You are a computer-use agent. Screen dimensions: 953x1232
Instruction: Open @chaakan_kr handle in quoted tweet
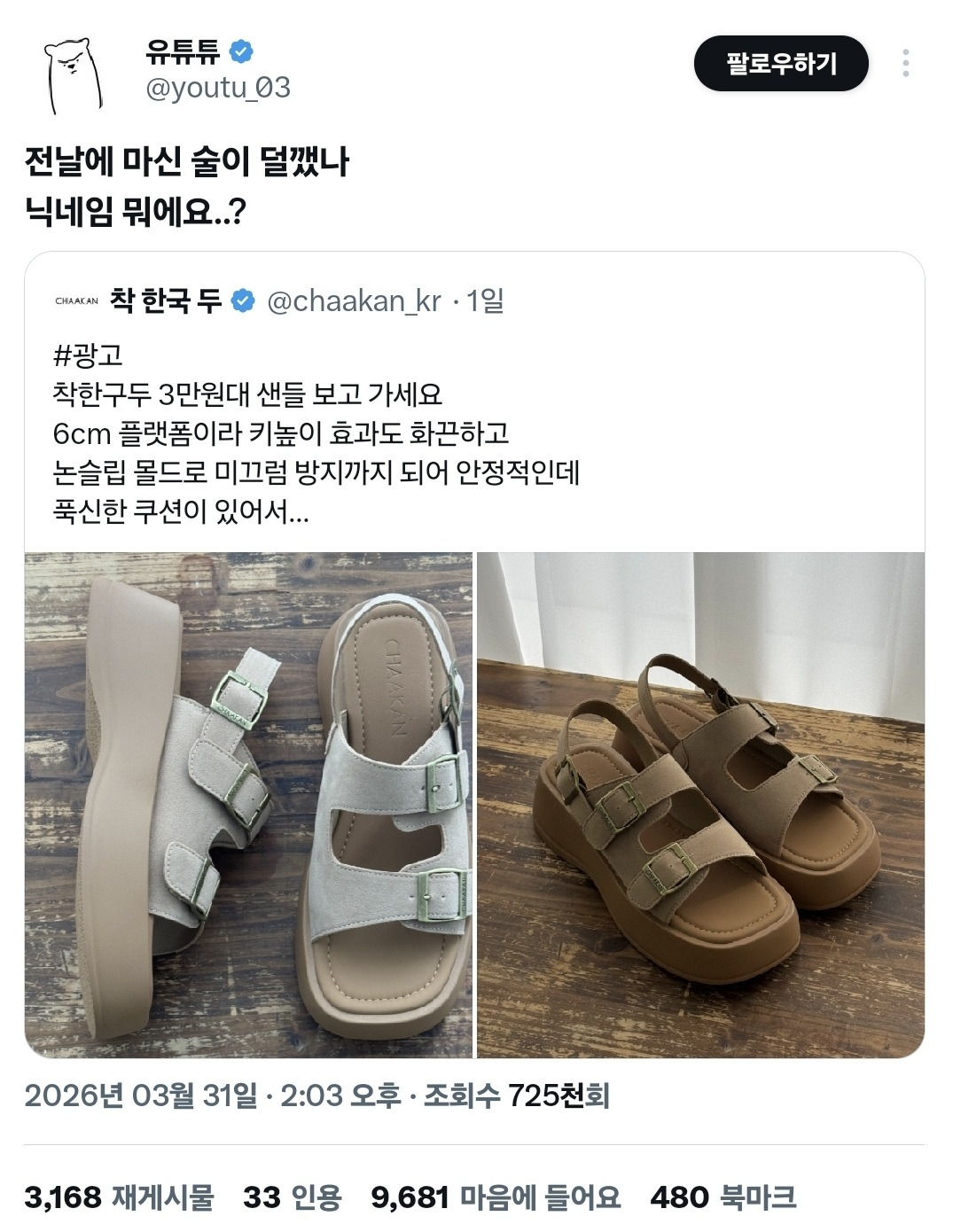pyautogui.click(x=354, y=301)
